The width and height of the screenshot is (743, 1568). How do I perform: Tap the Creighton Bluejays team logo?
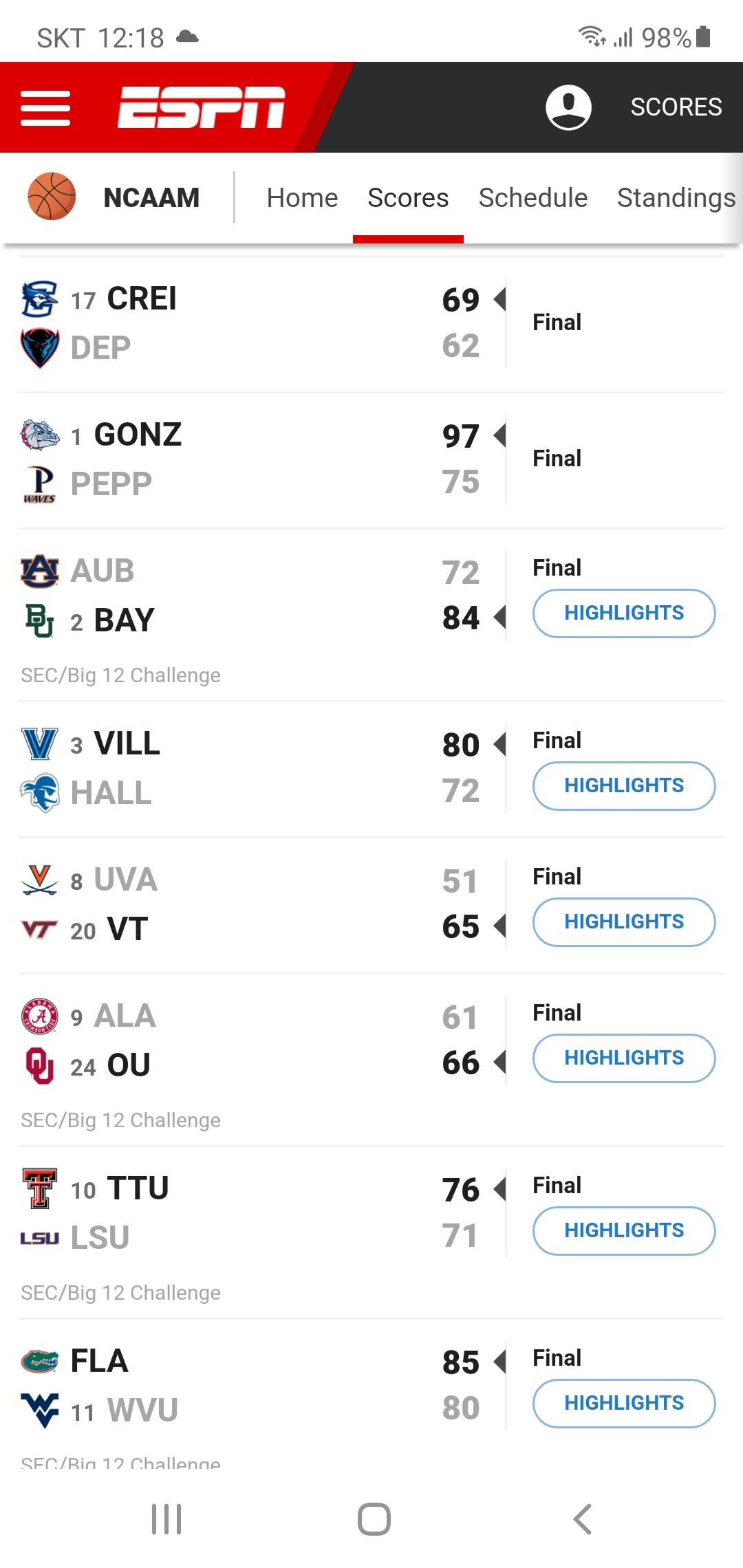click(39, 298)
